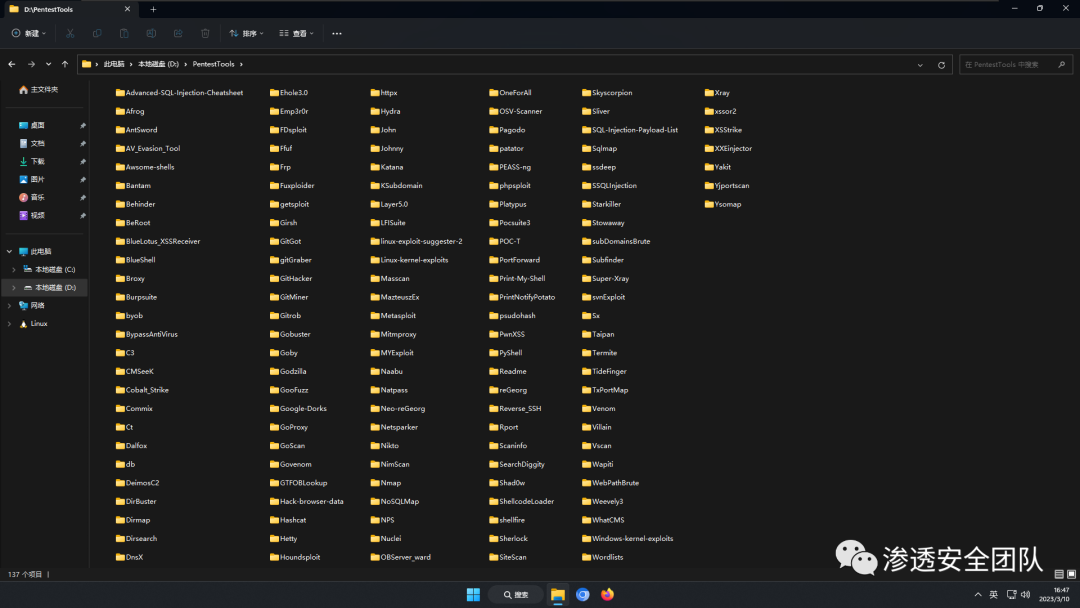Select the Wordlists folder
This screenshot has width=1080, height=608.
click(x=603, y=557)
